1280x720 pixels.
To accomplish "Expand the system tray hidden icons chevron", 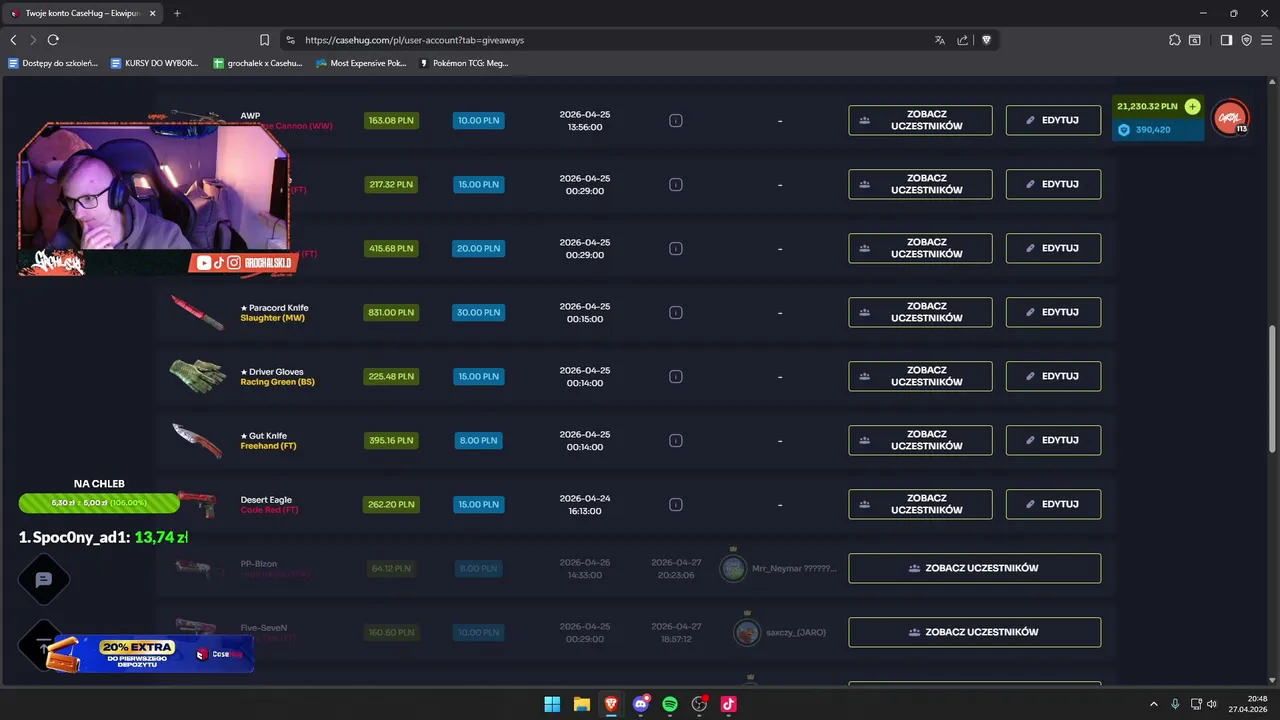I will click(1153, 704).
